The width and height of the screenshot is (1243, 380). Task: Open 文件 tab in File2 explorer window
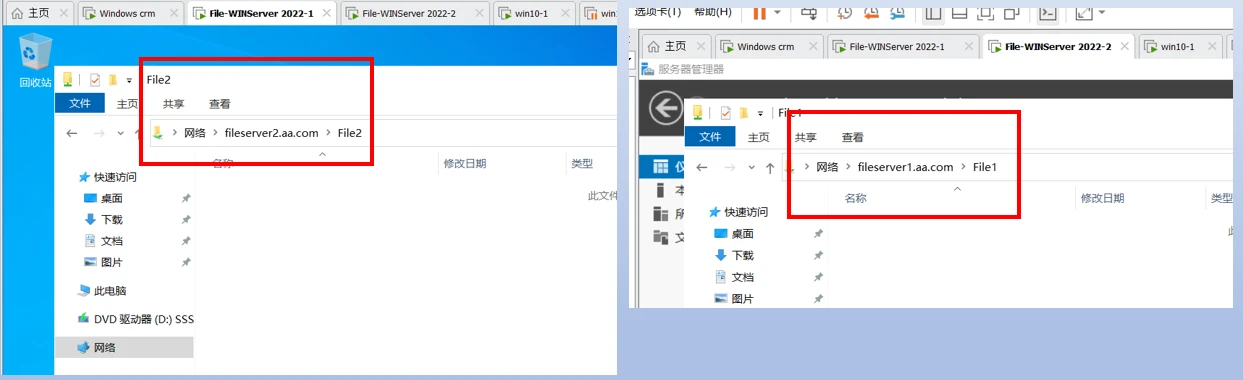tap(80, 104)
